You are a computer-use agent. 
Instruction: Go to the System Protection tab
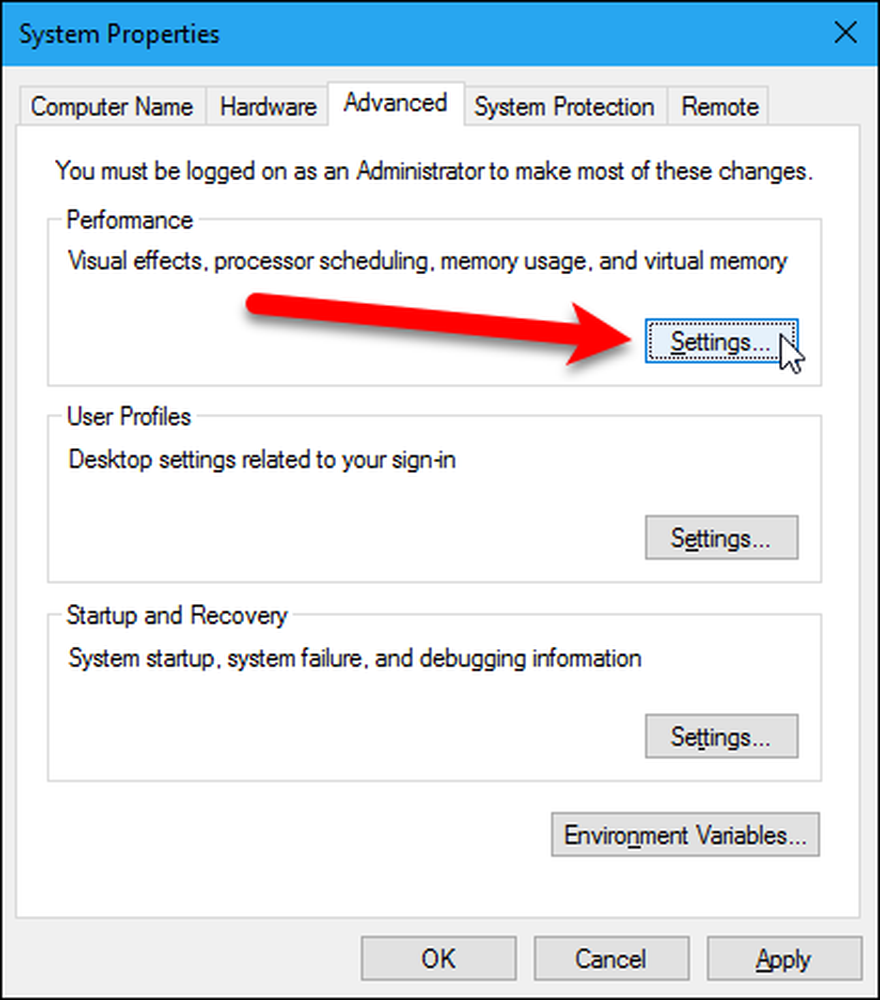pyautogui.click(x=564, y=106)
